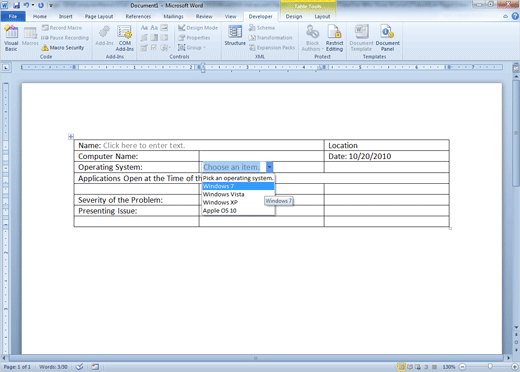The height and width of the screenshot is (372, 520).
Task: Open the Document Panel icon
Action: tap(387, 38)
